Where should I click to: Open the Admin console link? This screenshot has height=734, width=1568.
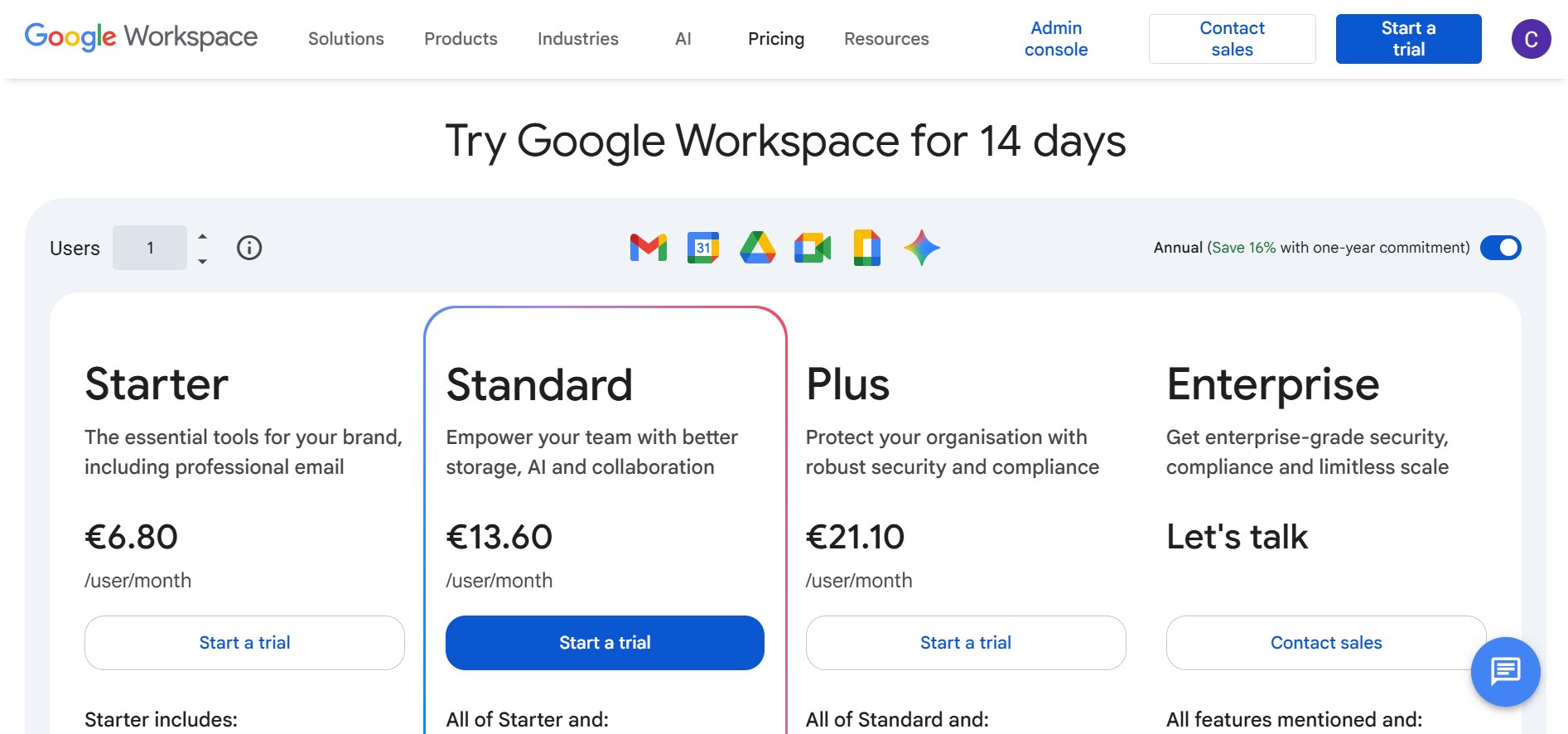tap(1056, 39)
